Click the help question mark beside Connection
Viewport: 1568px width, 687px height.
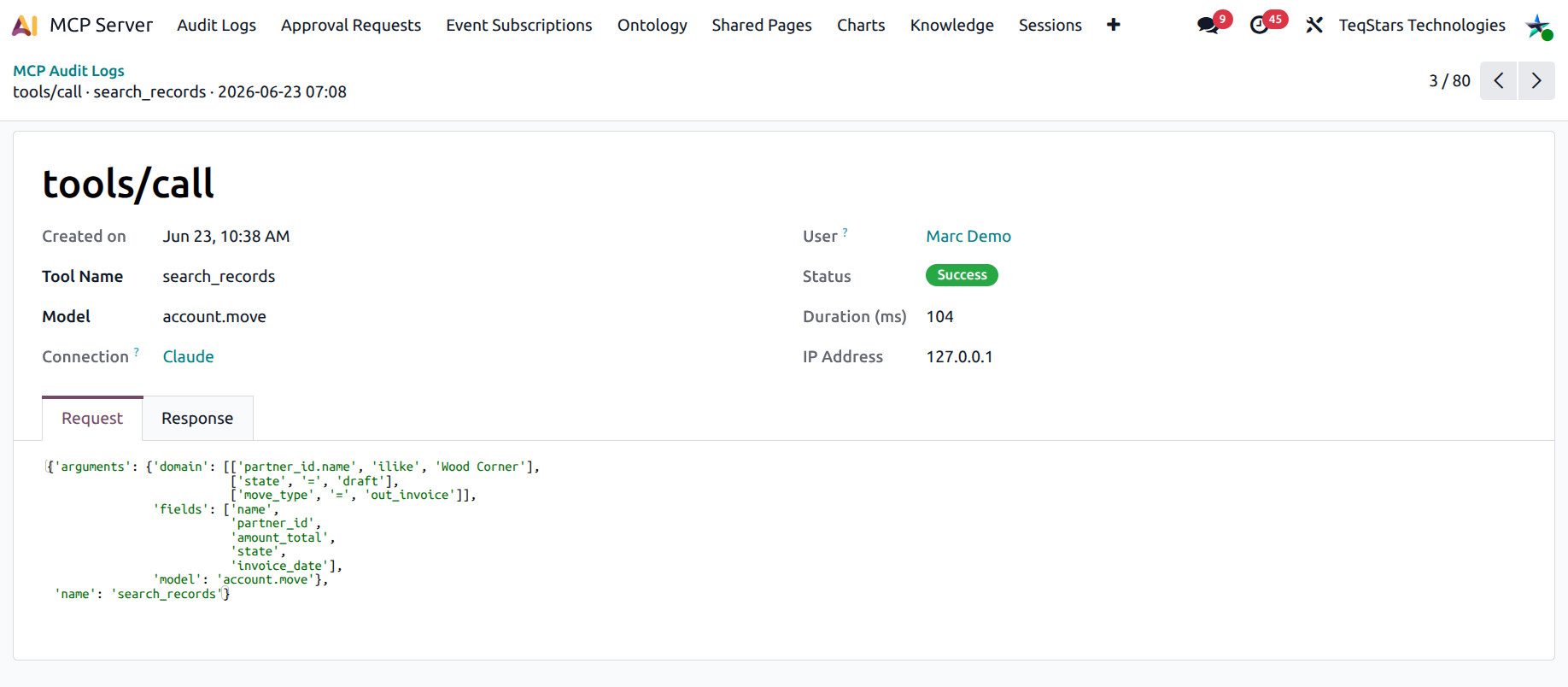137,352
